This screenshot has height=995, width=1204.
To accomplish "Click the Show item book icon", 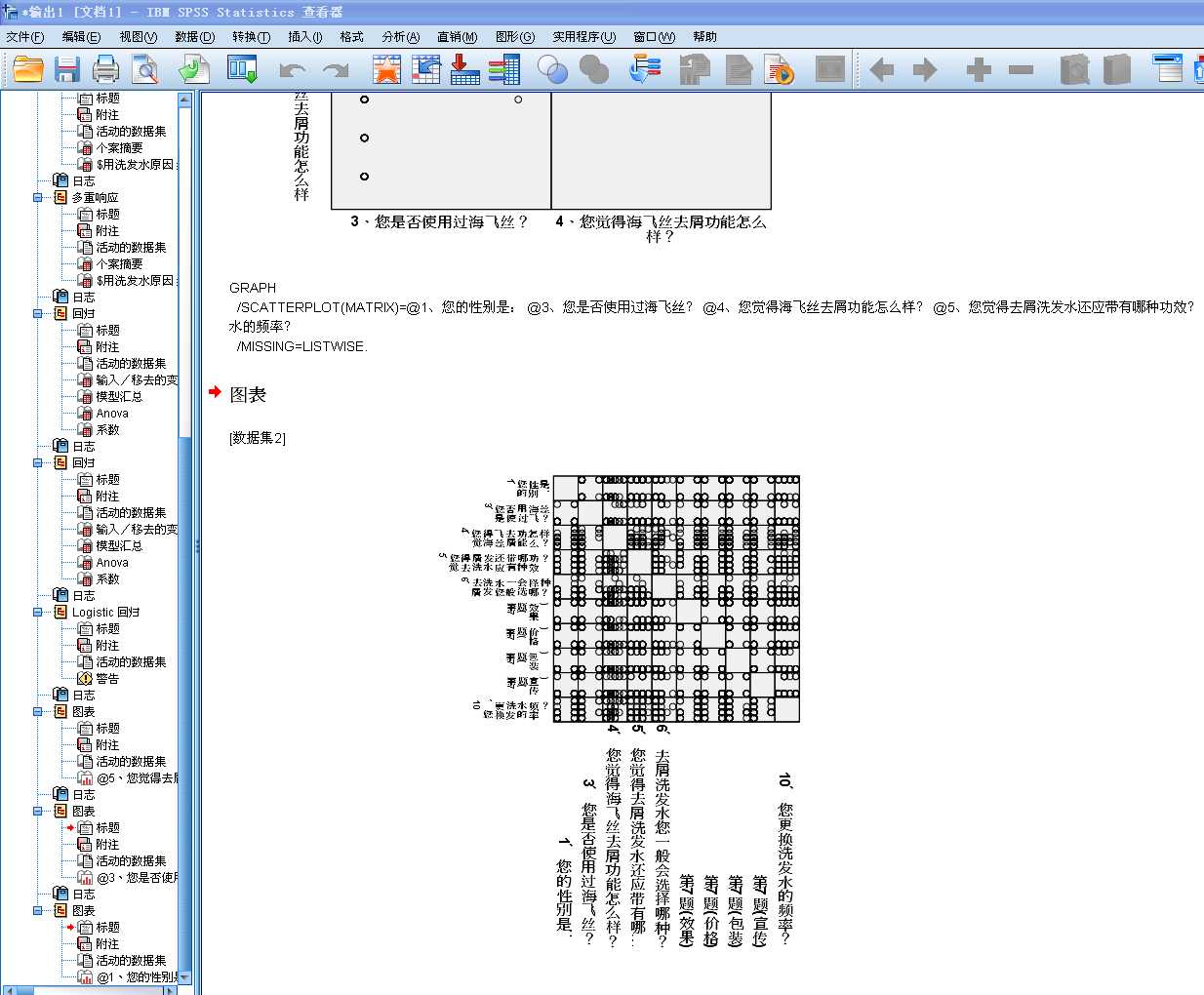I will point(1074,69).
